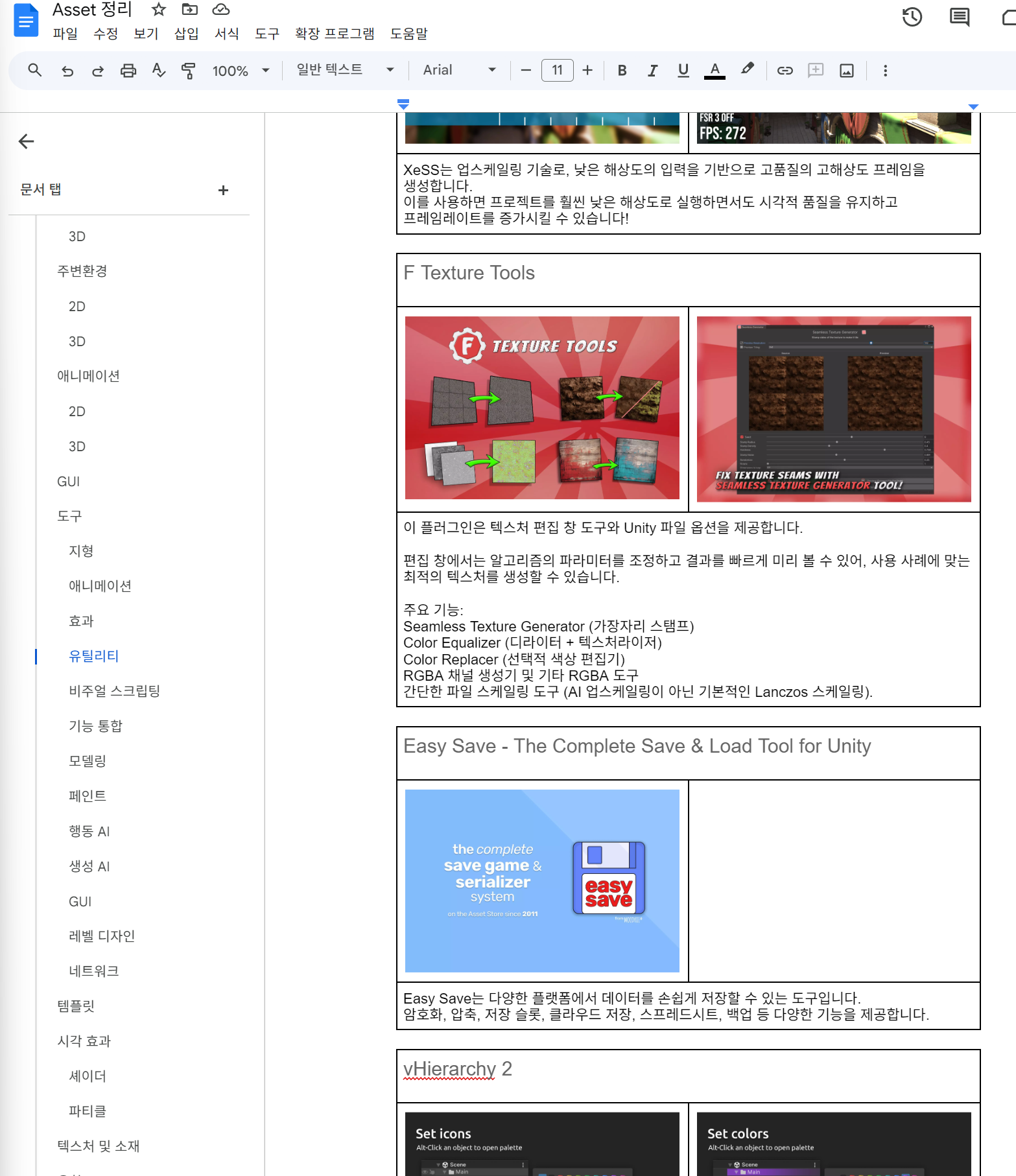Open the 파일 menu
Image resolution: width=1016 pixels, height=1176 pixels.
pos(65,34)
